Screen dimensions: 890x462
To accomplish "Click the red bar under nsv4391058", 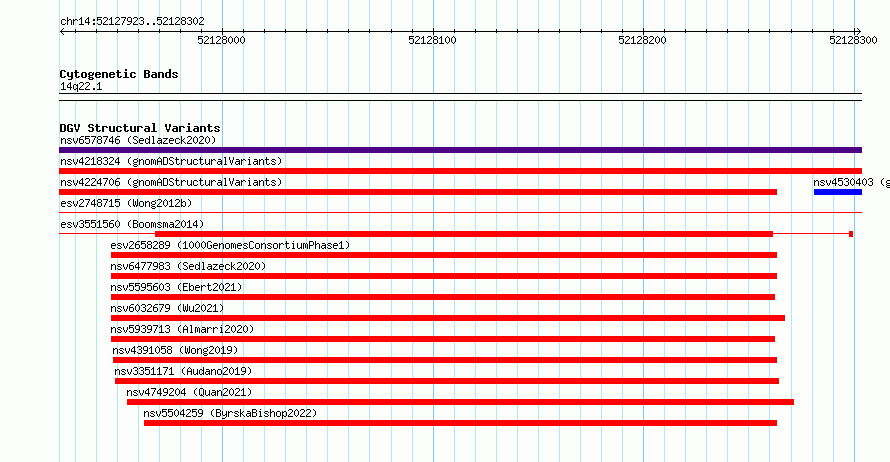I will tap(445, 360).
